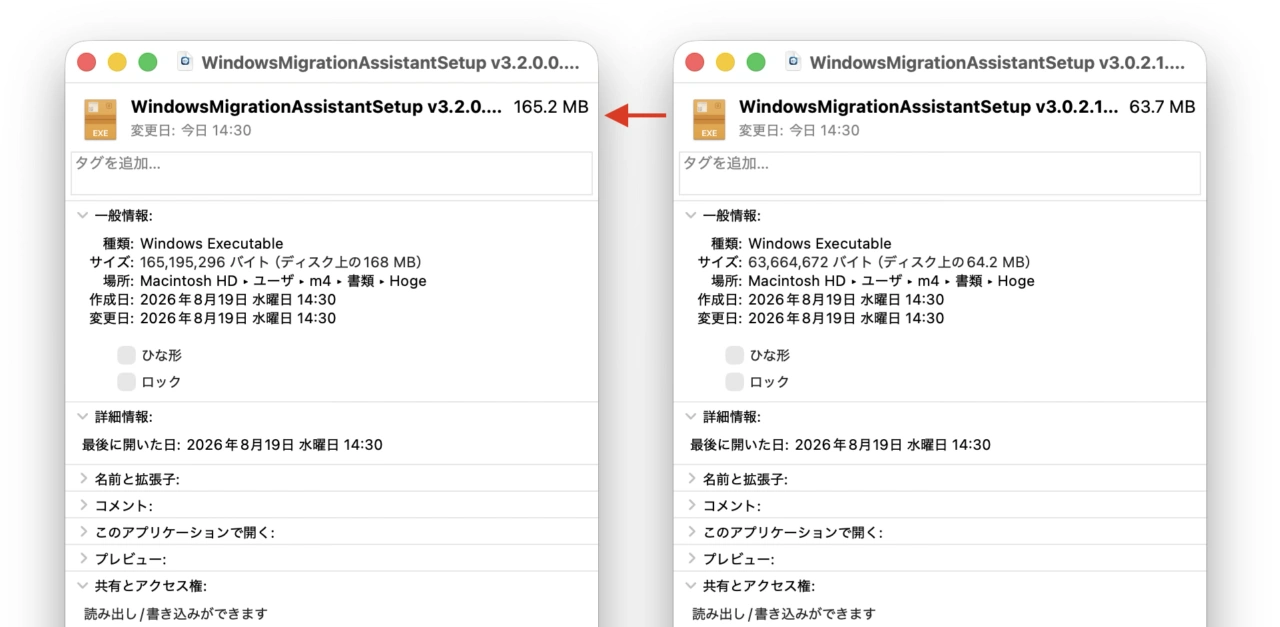Toggle ロック checkbox in v3.0.2.1 window
This screenshot has width=1280, height=627.
point(734,381)
